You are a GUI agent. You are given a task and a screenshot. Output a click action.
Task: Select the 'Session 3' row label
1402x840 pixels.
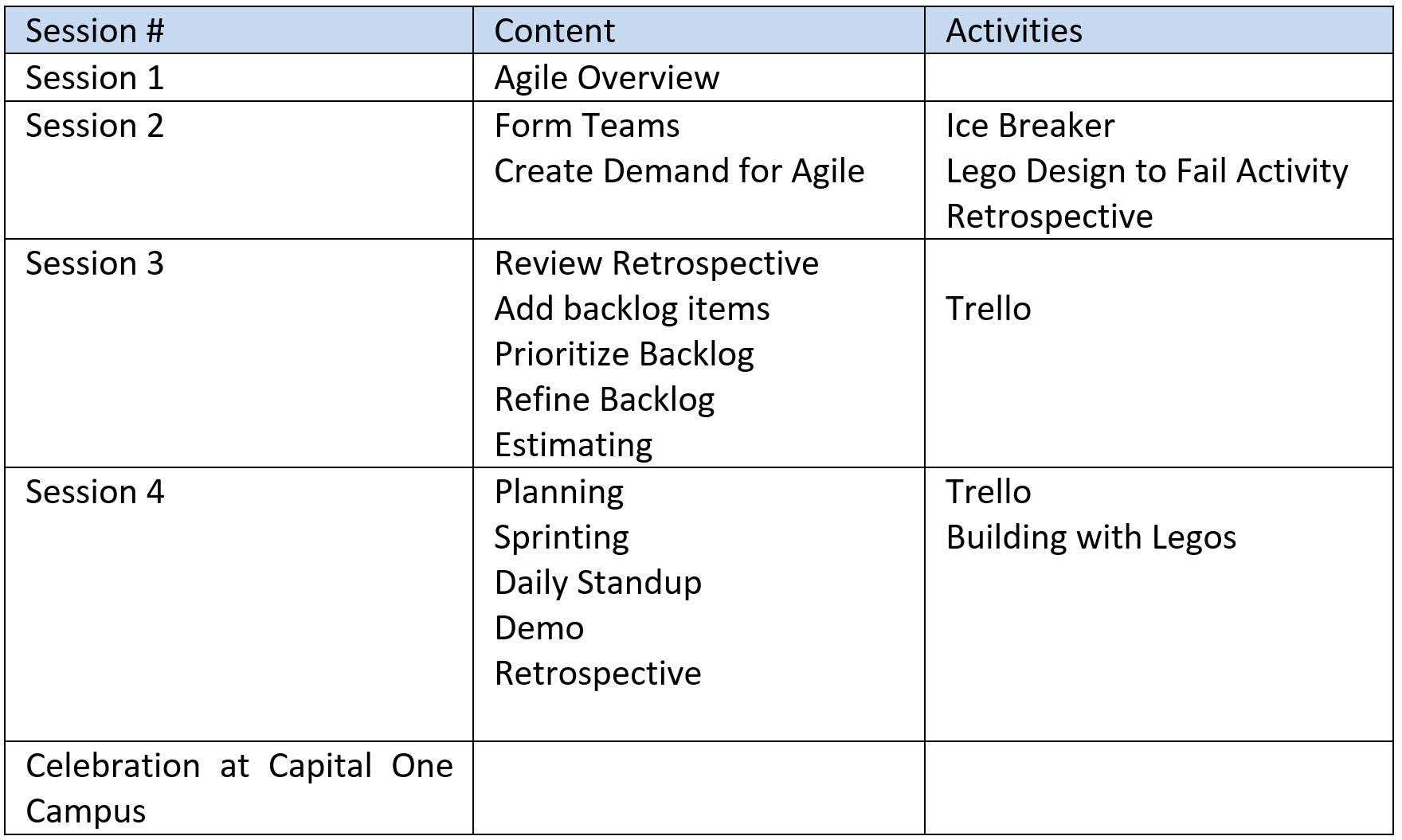coord(95,264)
